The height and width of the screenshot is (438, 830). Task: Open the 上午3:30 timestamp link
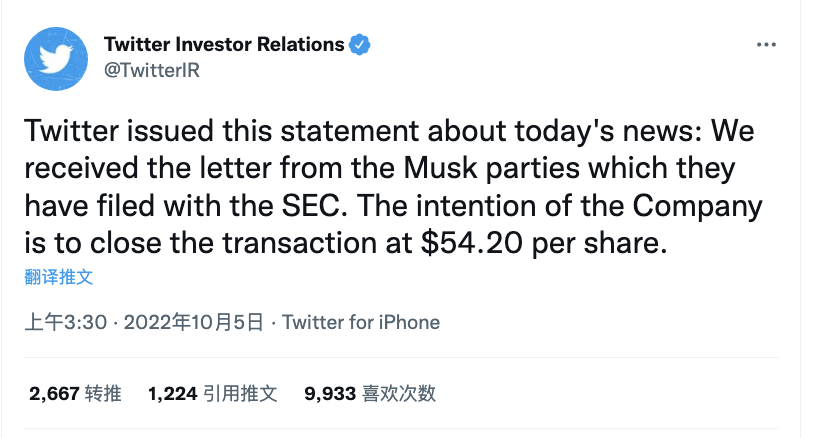tap(66, 322)
